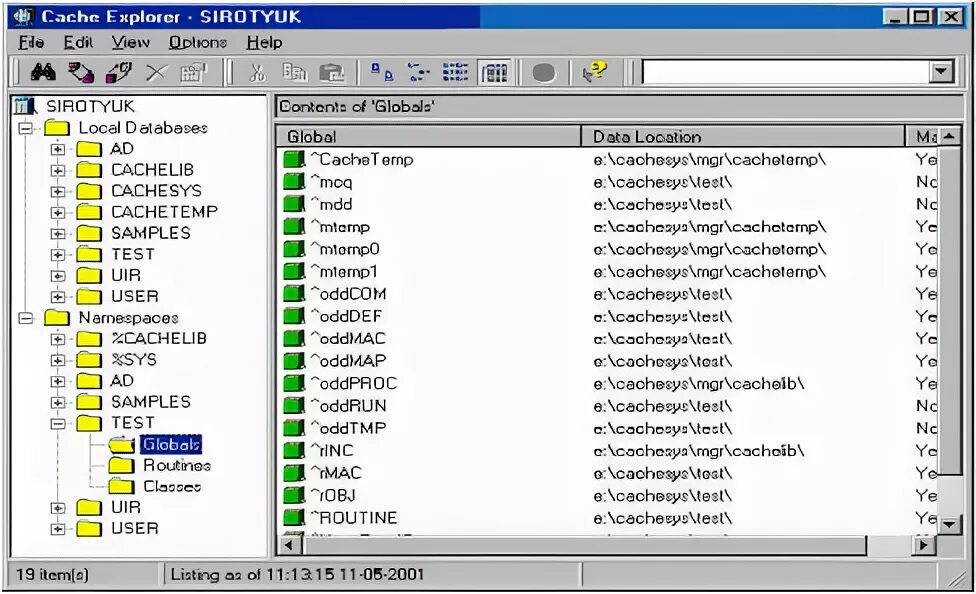Click the Import tool icon in toolbar
The image size is (976, 594).
click(119, 72)
